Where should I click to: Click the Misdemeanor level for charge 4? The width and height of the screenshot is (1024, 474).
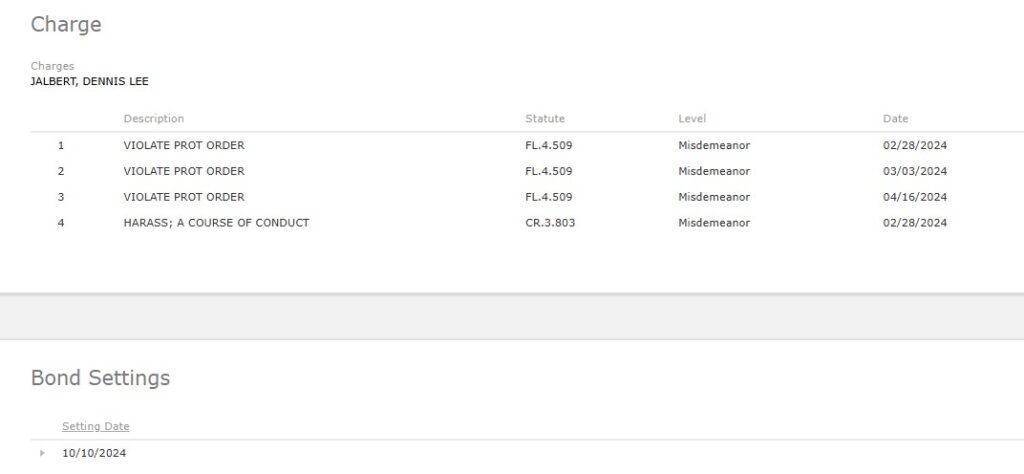(714, 223)
